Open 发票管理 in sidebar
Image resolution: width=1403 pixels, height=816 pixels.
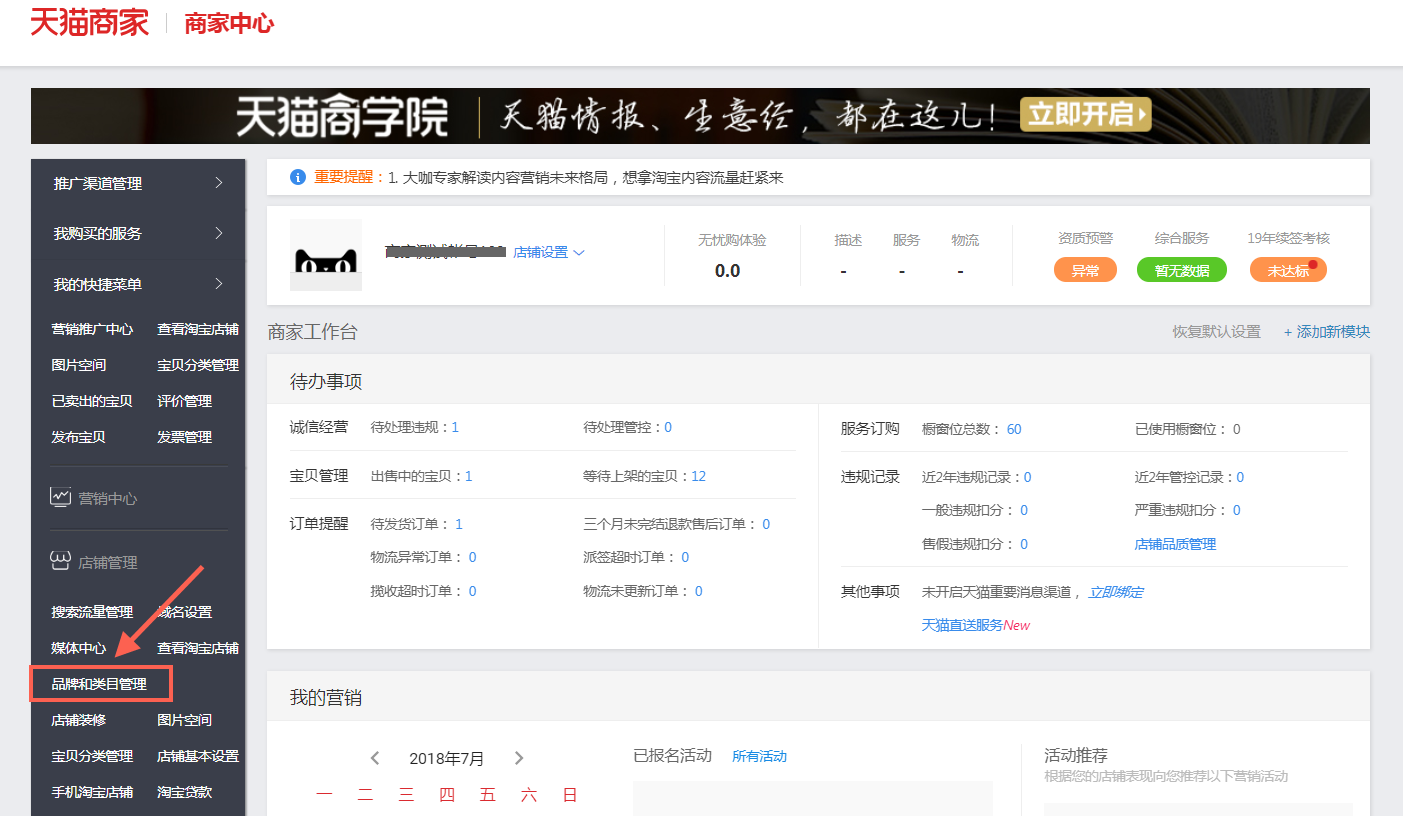click(x=185, y=437)
